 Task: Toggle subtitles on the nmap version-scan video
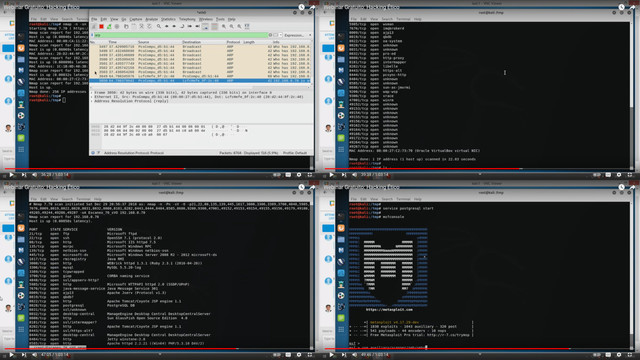point(288,355)
